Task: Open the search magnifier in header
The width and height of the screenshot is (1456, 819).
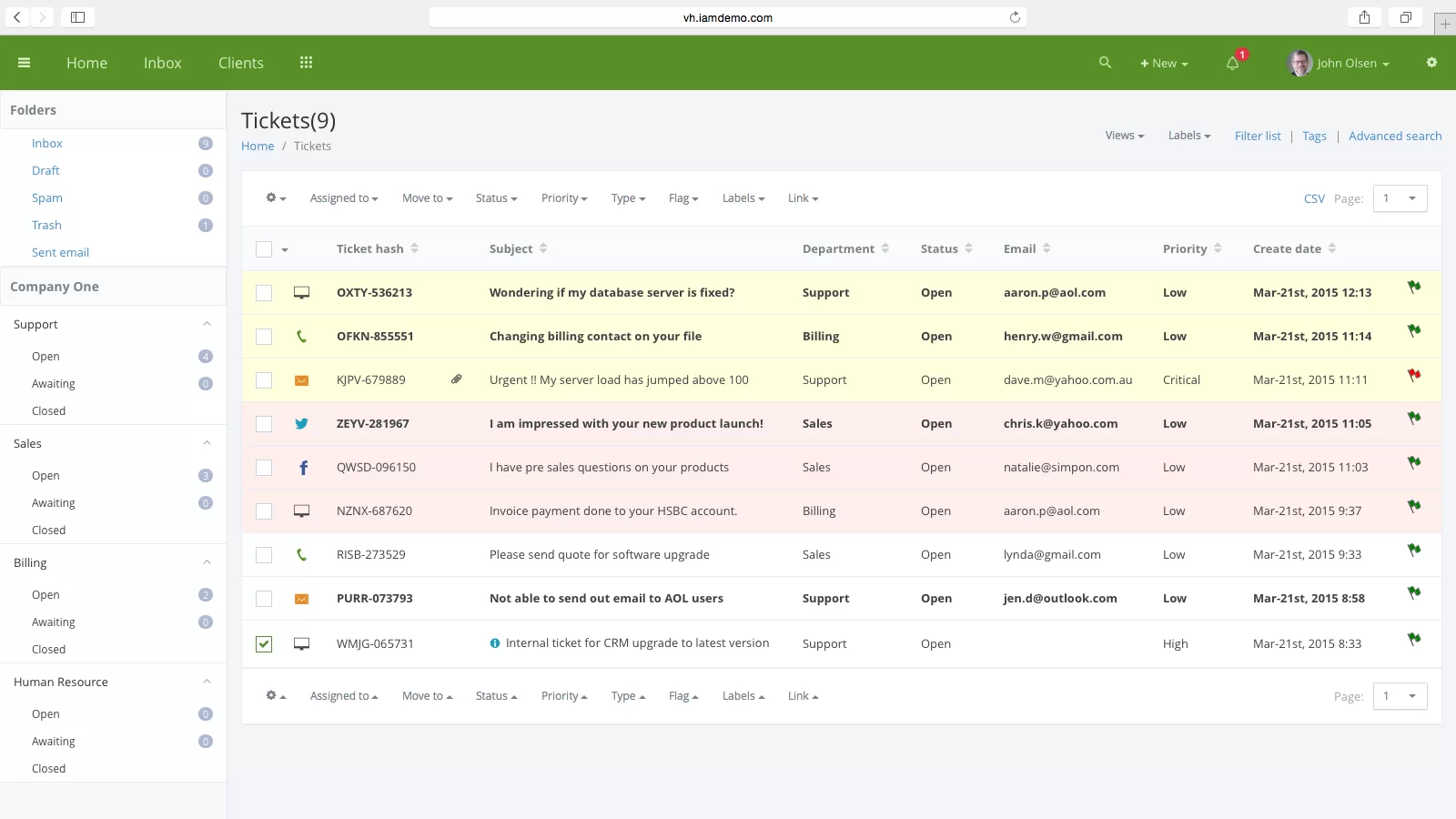Action: [1105, 63]
